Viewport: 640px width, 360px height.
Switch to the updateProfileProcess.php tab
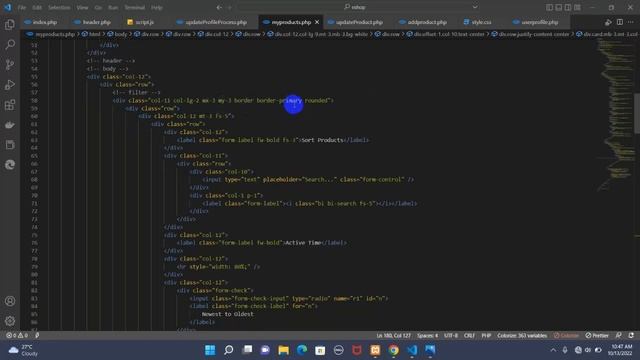[216, 22]
